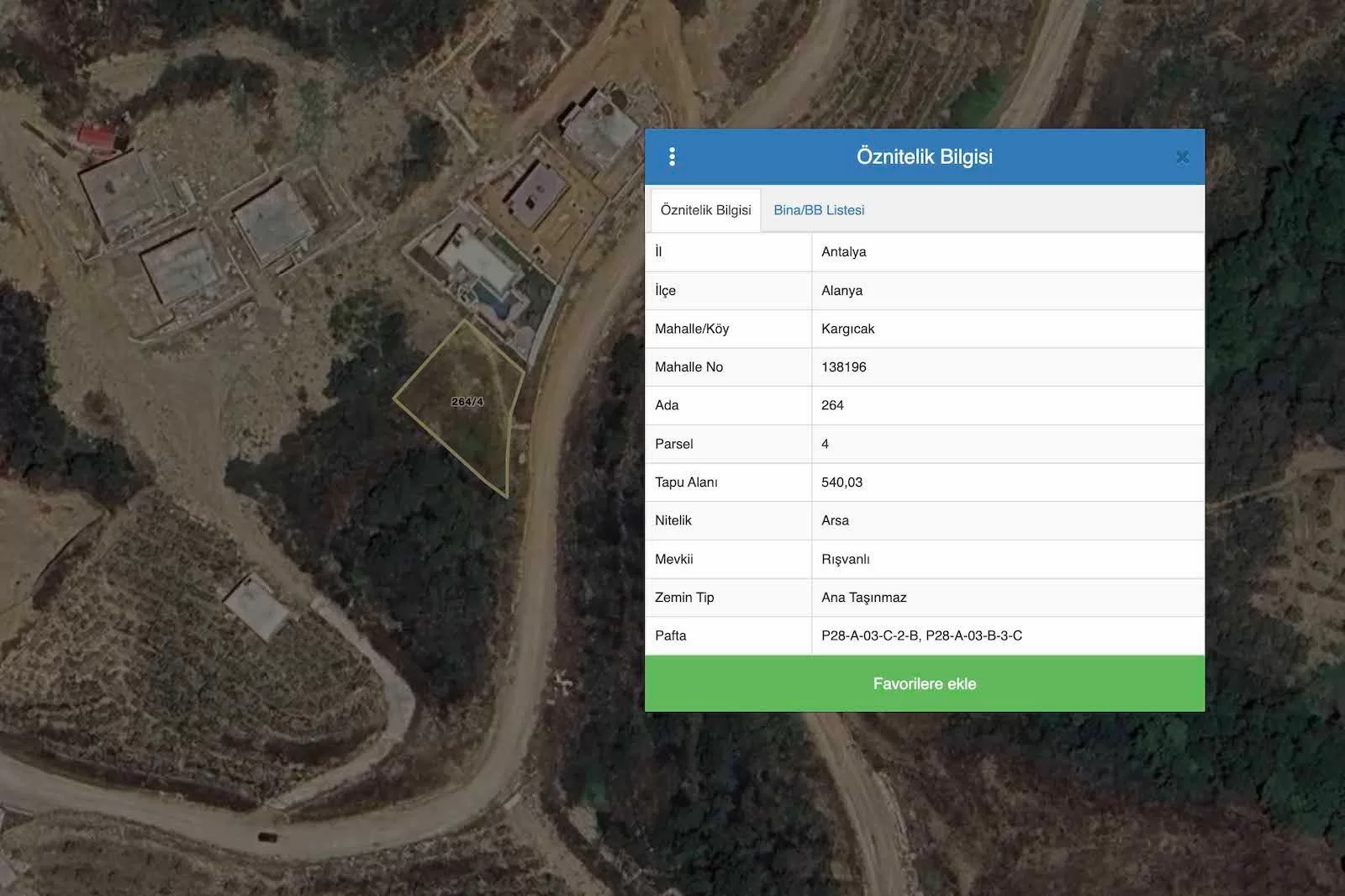
Task: Click the Öznitelik Bilgisi header title
Action: pyautogui.click(x=924, y=157)
